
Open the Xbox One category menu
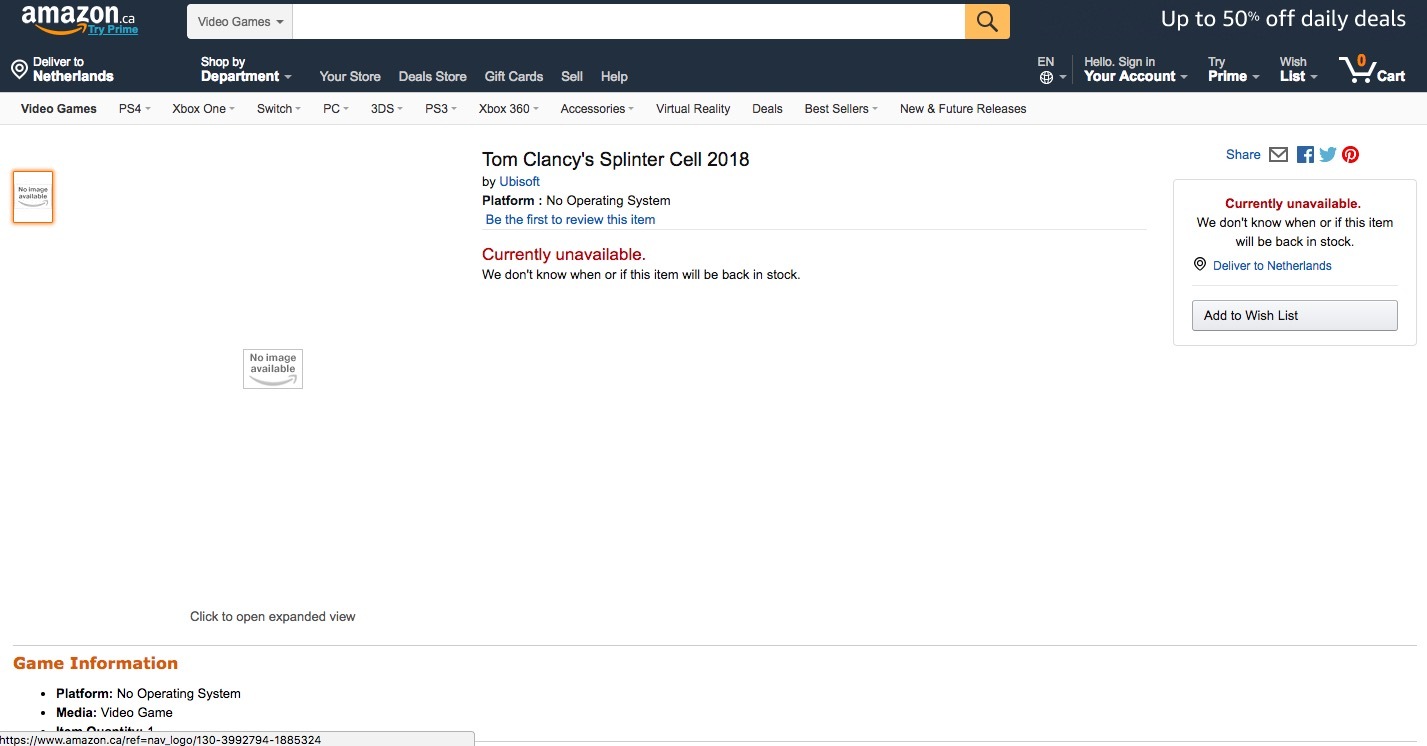pos(203,109)
